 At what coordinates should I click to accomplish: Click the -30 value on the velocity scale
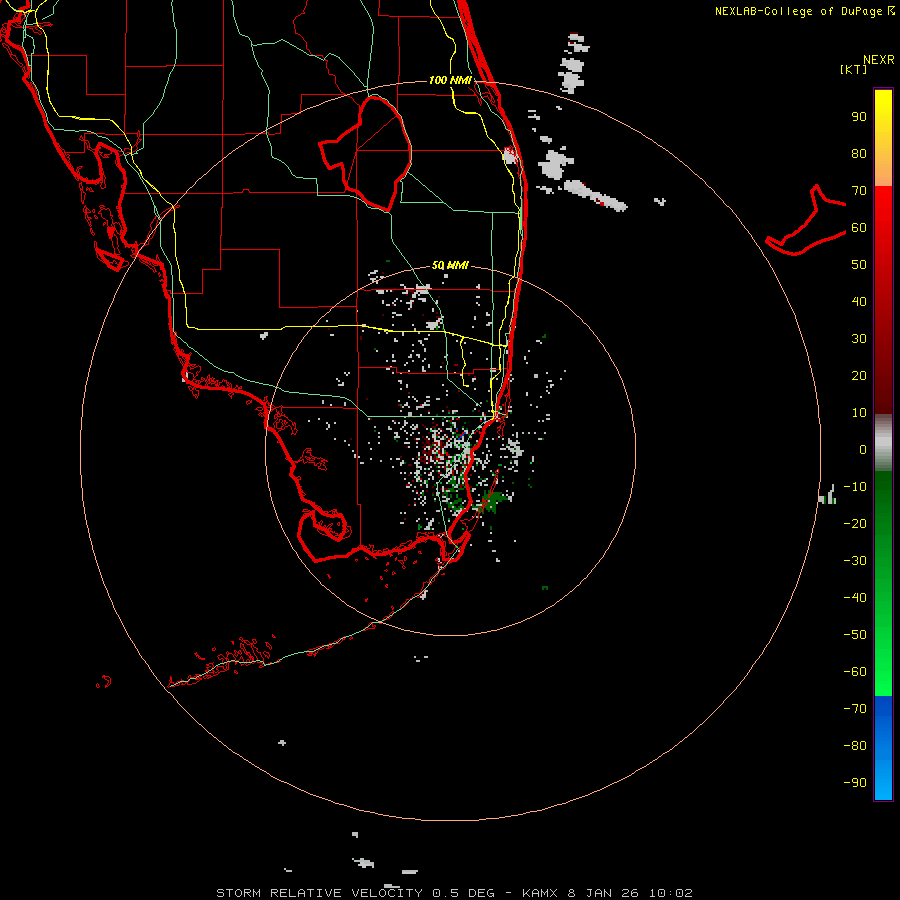(x=855, y=561)
